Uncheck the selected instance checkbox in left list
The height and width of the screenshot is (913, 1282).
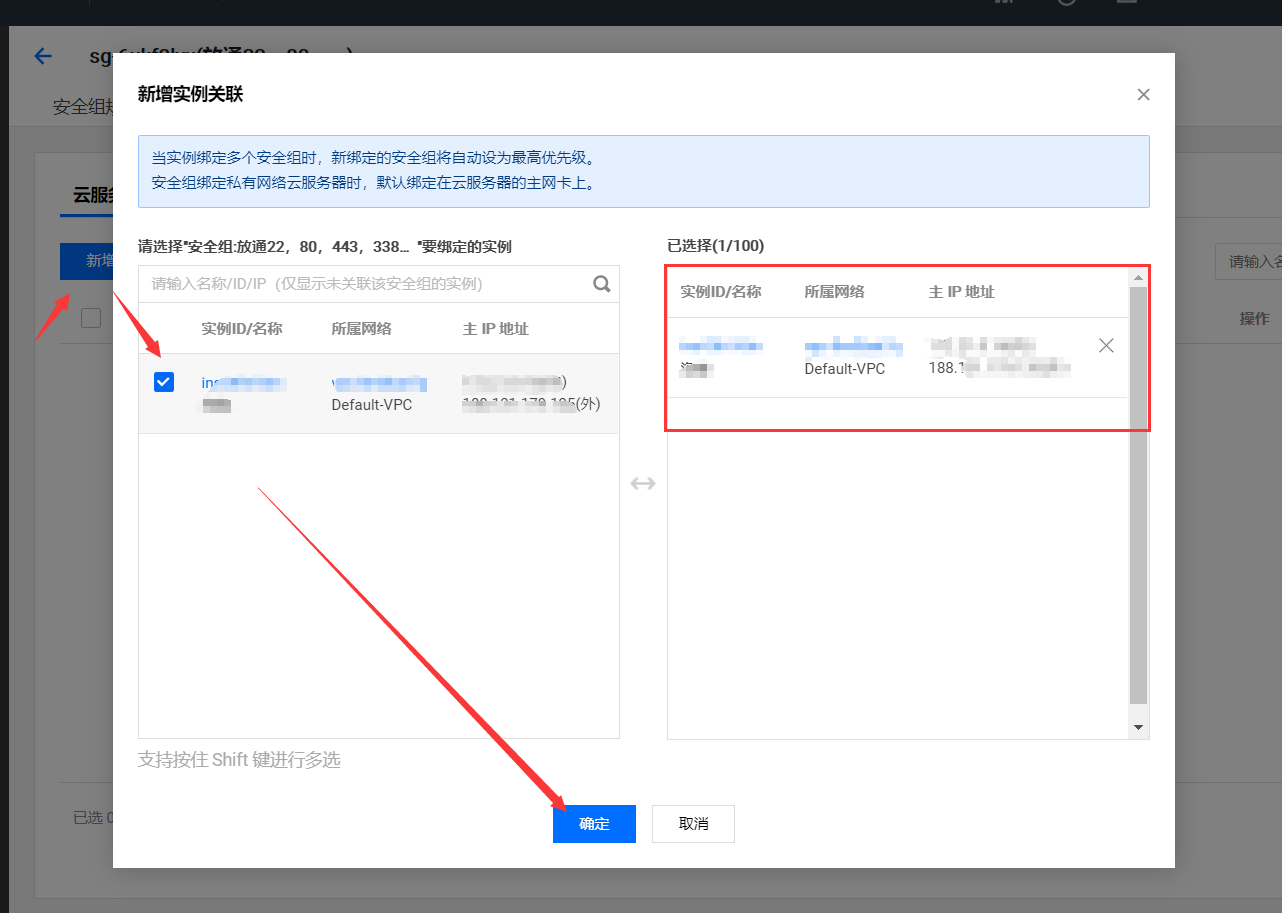[164, 382]
